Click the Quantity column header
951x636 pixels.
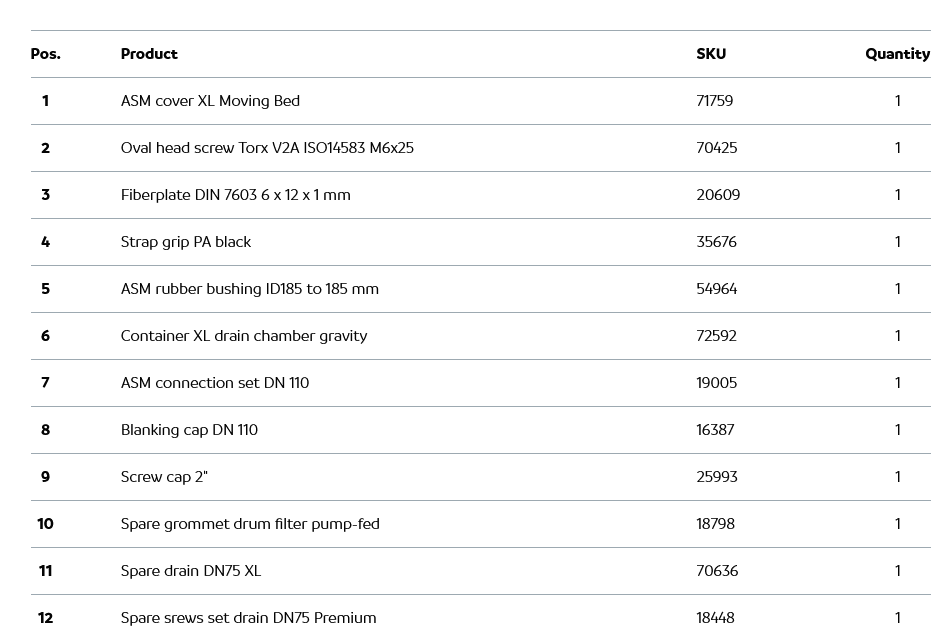point(897,54)
